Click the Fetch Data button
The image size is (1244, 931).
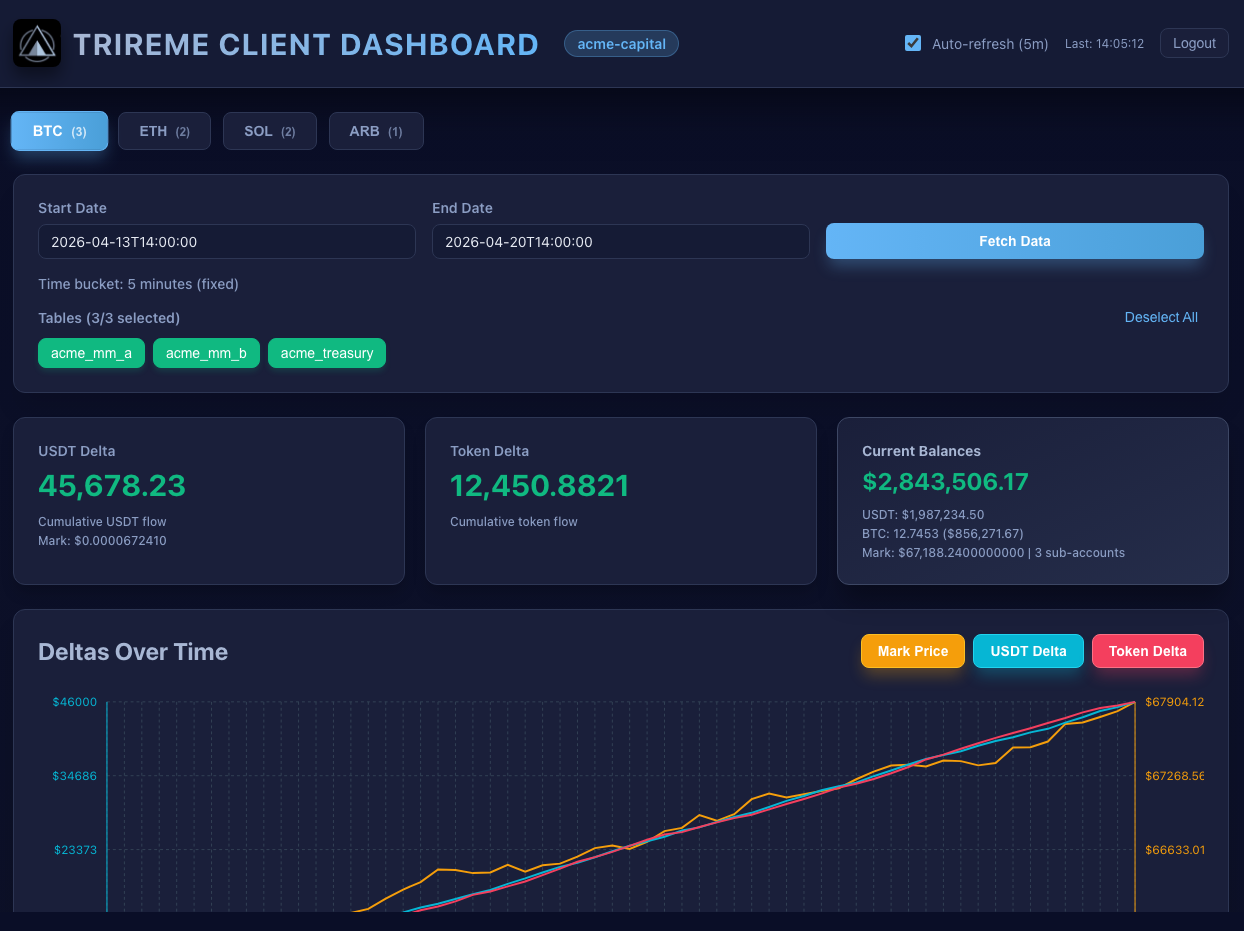(x=1014, y=241)
